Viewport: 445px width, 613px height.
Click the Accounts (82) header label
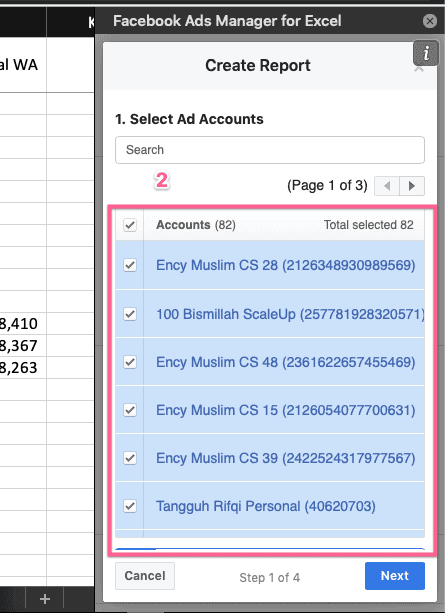pyautogui.click(x=196, y=225)
